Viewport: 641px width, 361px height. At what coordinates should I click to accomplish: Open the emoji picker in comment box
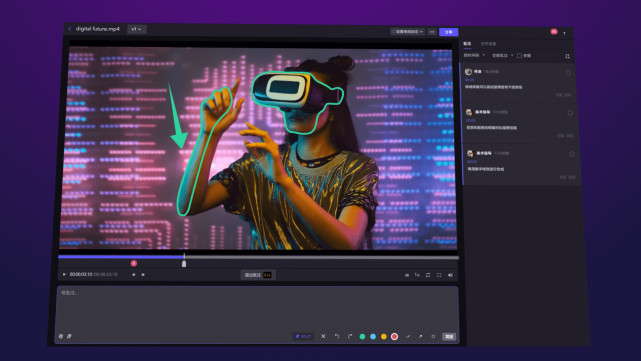click(61, 336)
